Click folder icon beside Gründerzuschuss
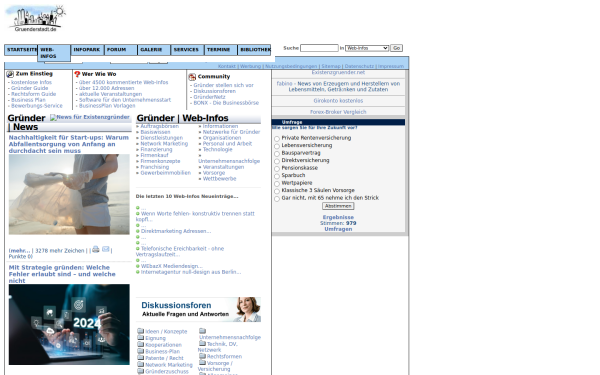 tap(140, 371)
